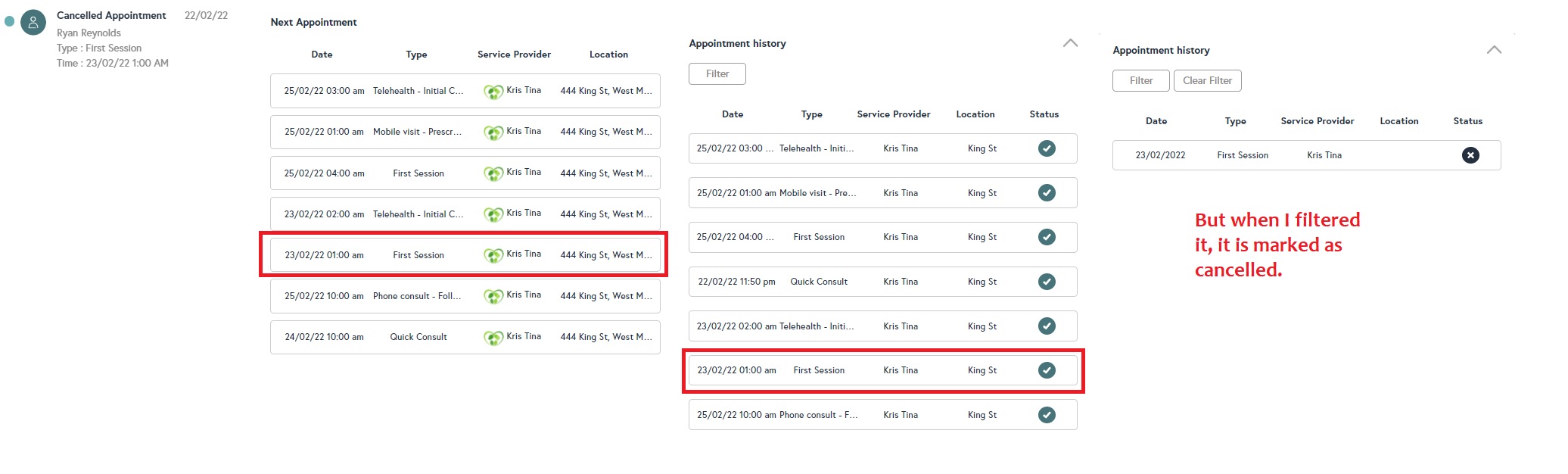
Task: Click the status checkmark for 22/02/22 Quick Consult
Action: tap(1047, 282)
